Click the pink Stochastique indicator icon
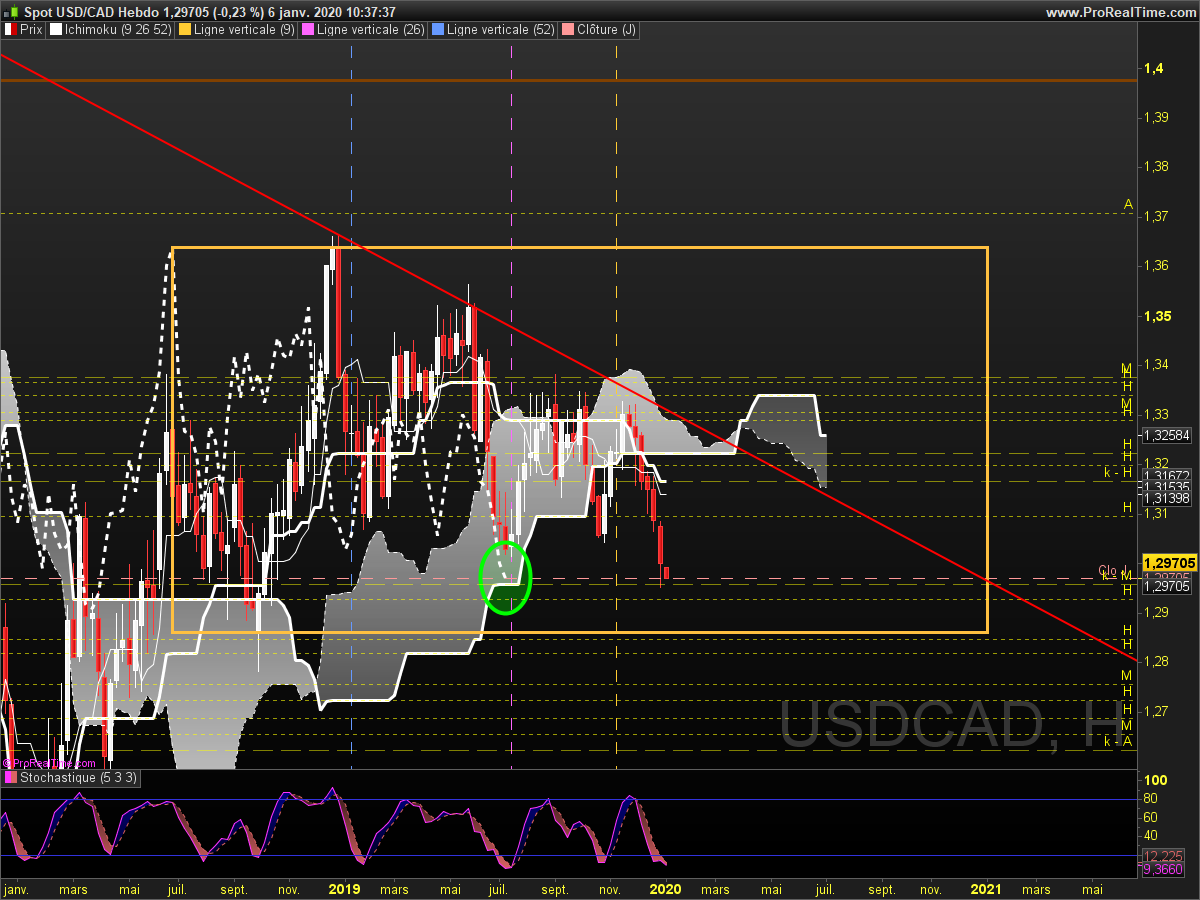The height and width of the screenshot is (900, 1200). coord(10,777)
